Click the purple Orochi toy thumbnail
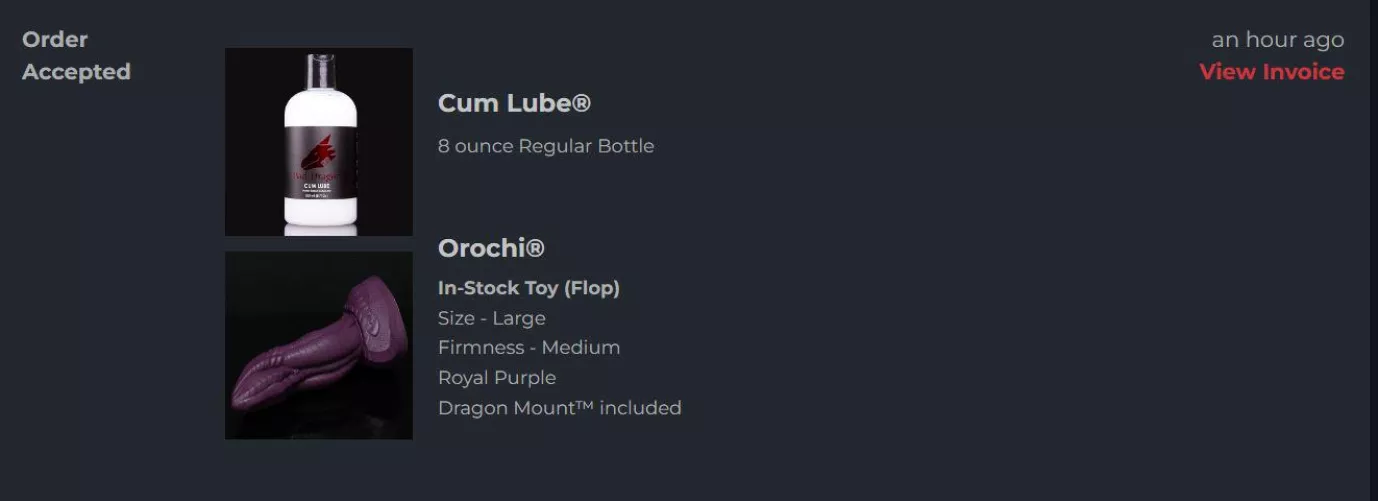1378x501 pixels. tap(319, 345)
